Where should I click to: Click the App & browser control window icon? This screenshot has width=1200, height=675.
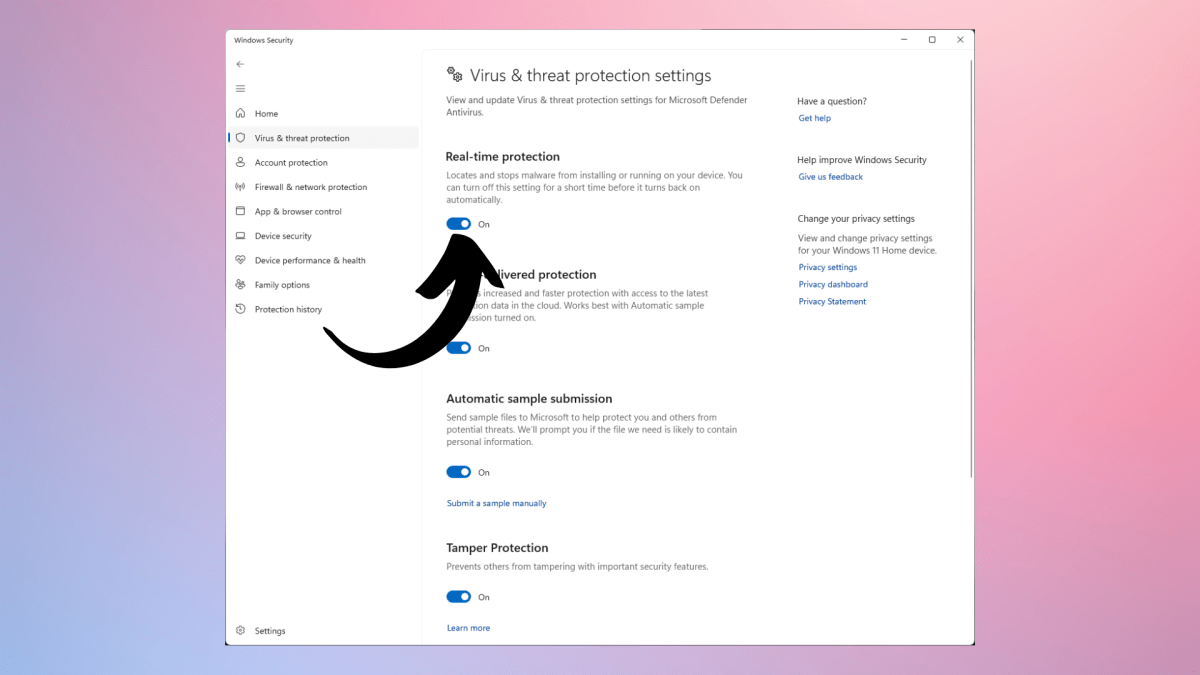coord(240,211)
